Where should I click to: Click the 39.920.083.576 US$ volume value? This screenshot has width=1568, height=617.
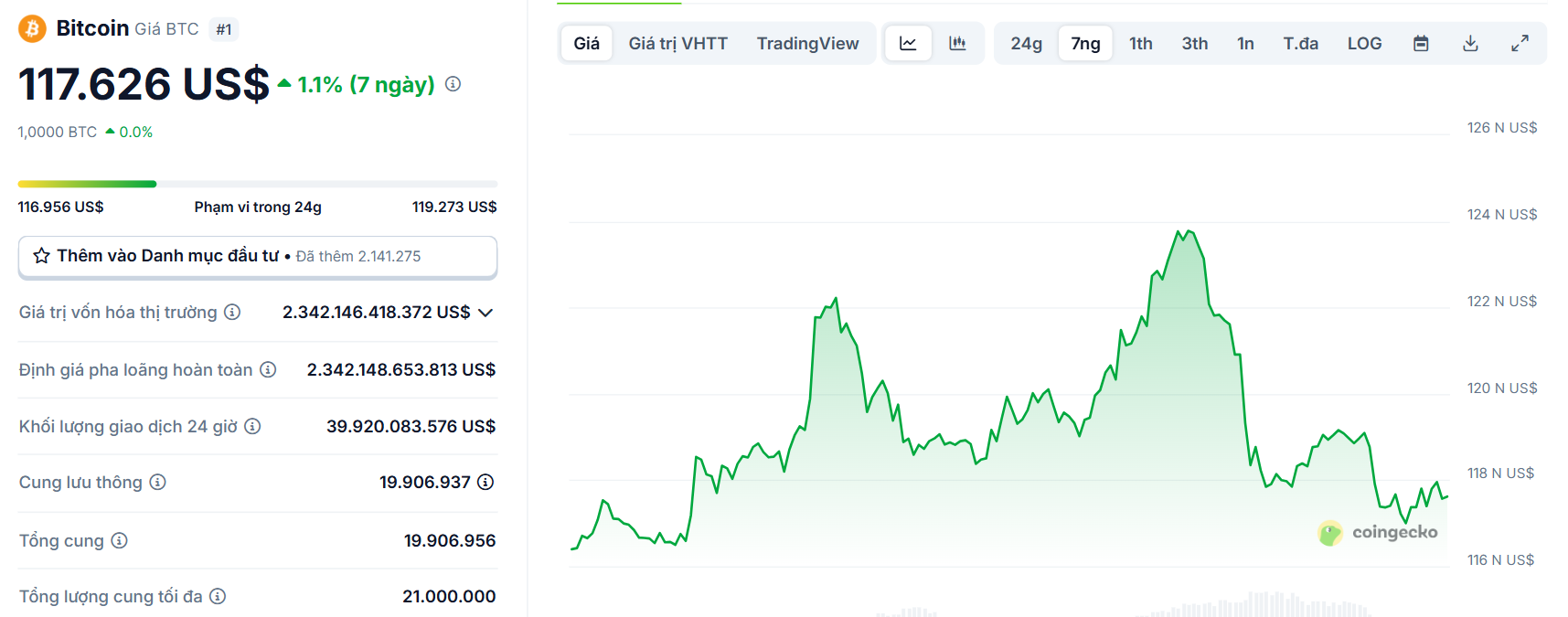pyautogui.click(x=411, y=426)
